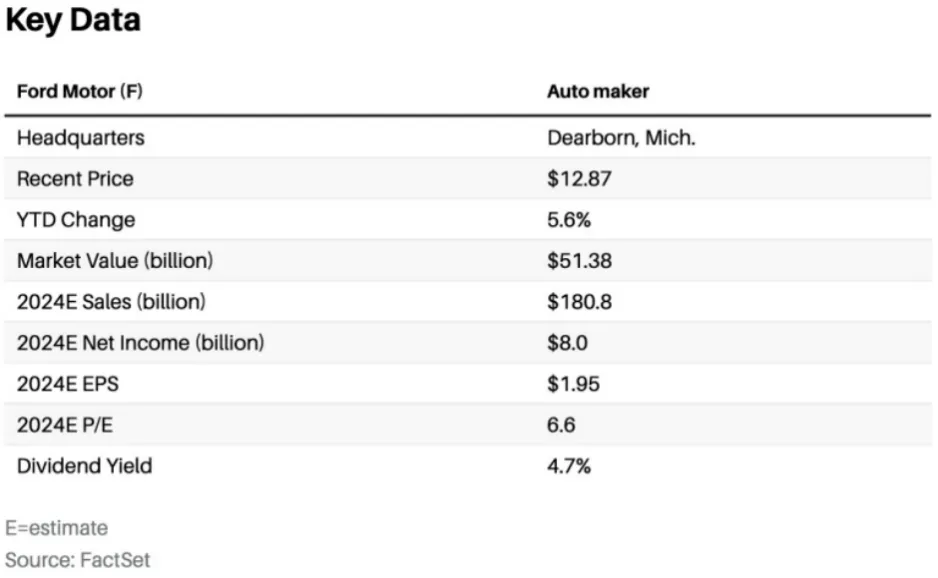Click the 6.6 P/E value
938x578 pixels.
coord(561,425)
